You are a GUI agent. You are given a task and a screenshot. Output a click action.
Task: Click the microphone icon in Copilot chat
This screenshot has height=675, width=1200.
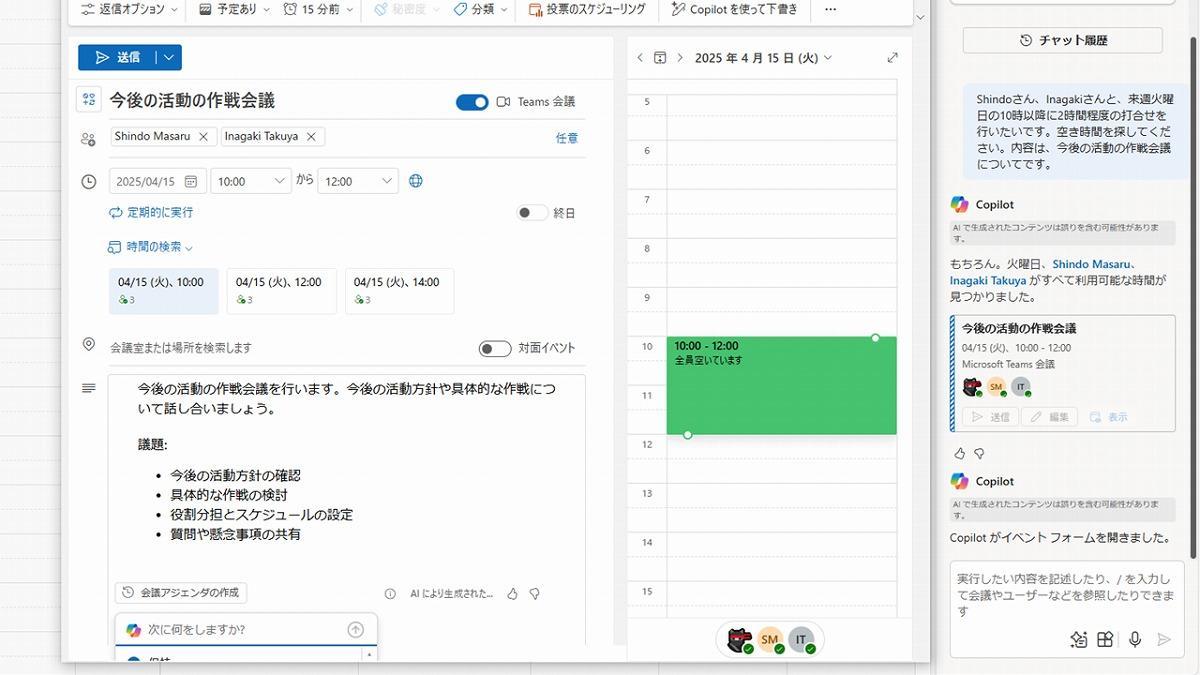[1134, 639]
